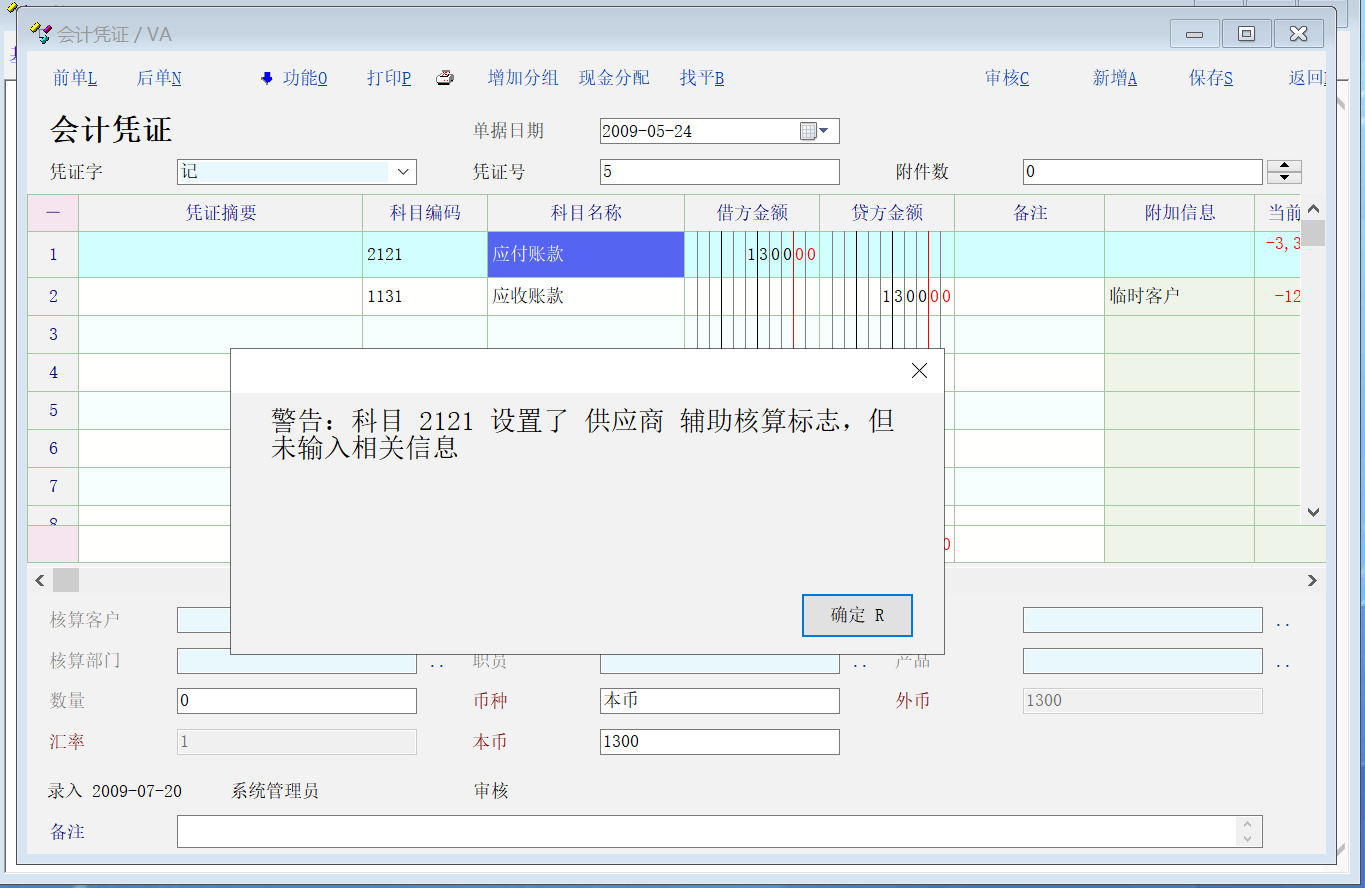Click the blue arrow beside 功能O
Screen dimensions: 1365x888
pos(267,78)
